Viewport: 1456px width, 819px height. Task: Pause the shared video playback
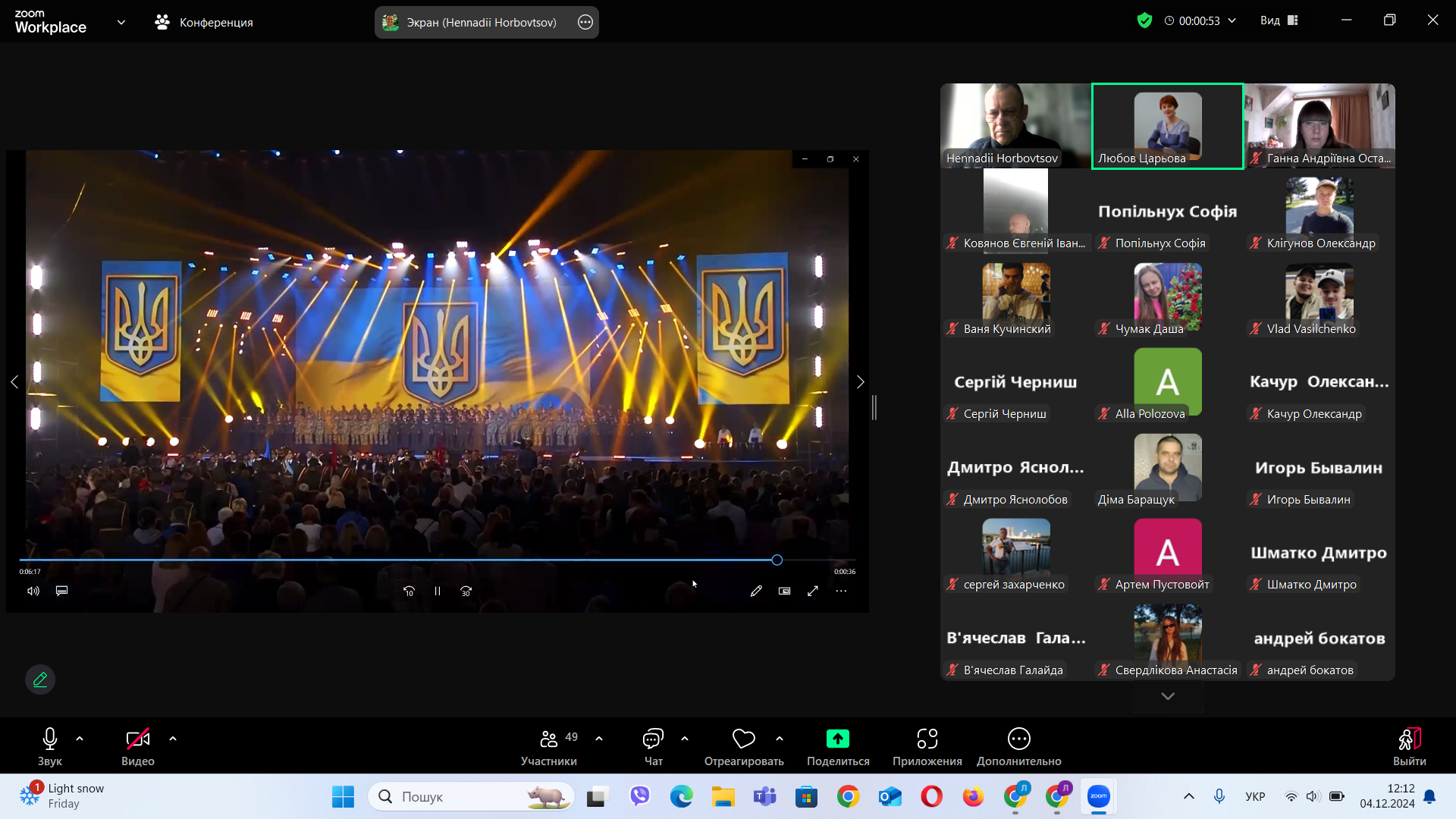438,591
